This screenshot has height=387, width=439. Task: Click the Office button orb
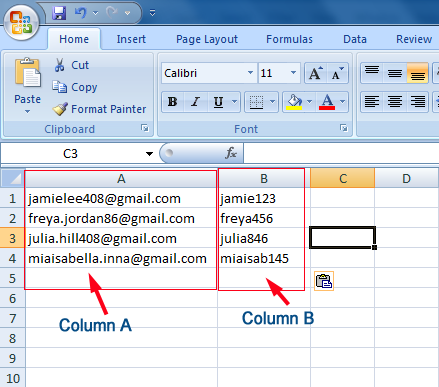click(x=21, y=22)
